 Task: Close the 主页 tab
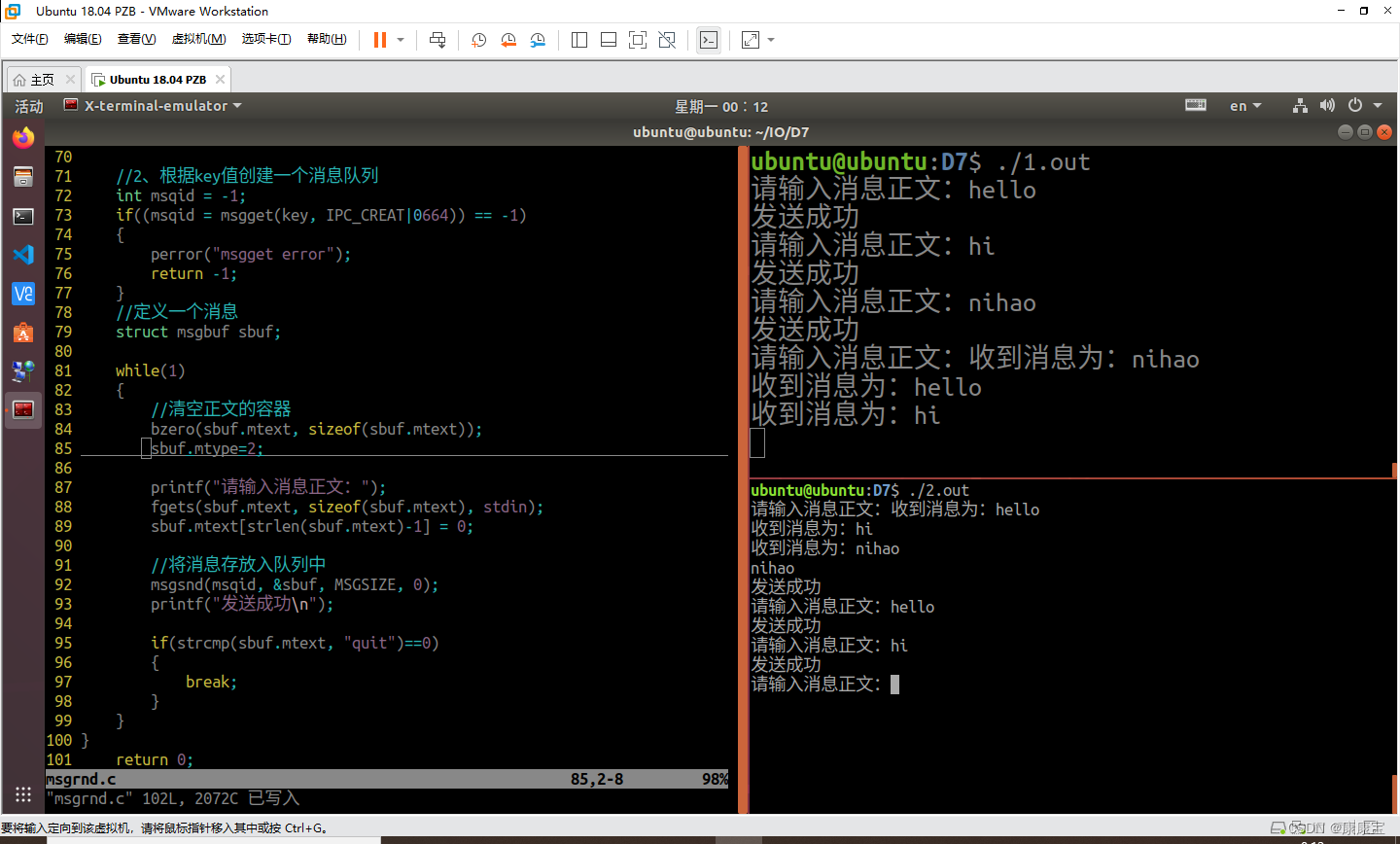(70, 80)
